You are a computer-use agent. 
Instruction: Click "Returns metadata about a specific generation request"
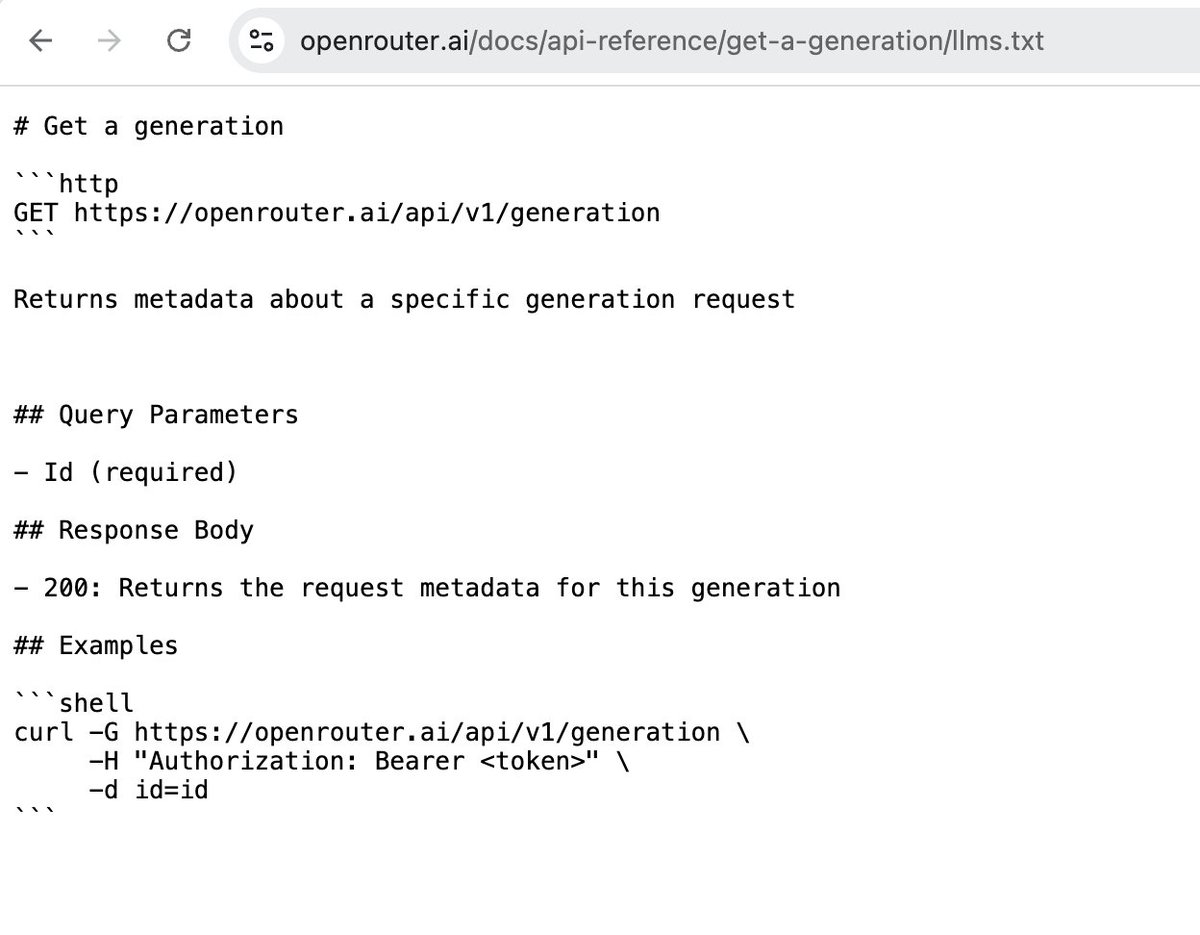(405, 299)
